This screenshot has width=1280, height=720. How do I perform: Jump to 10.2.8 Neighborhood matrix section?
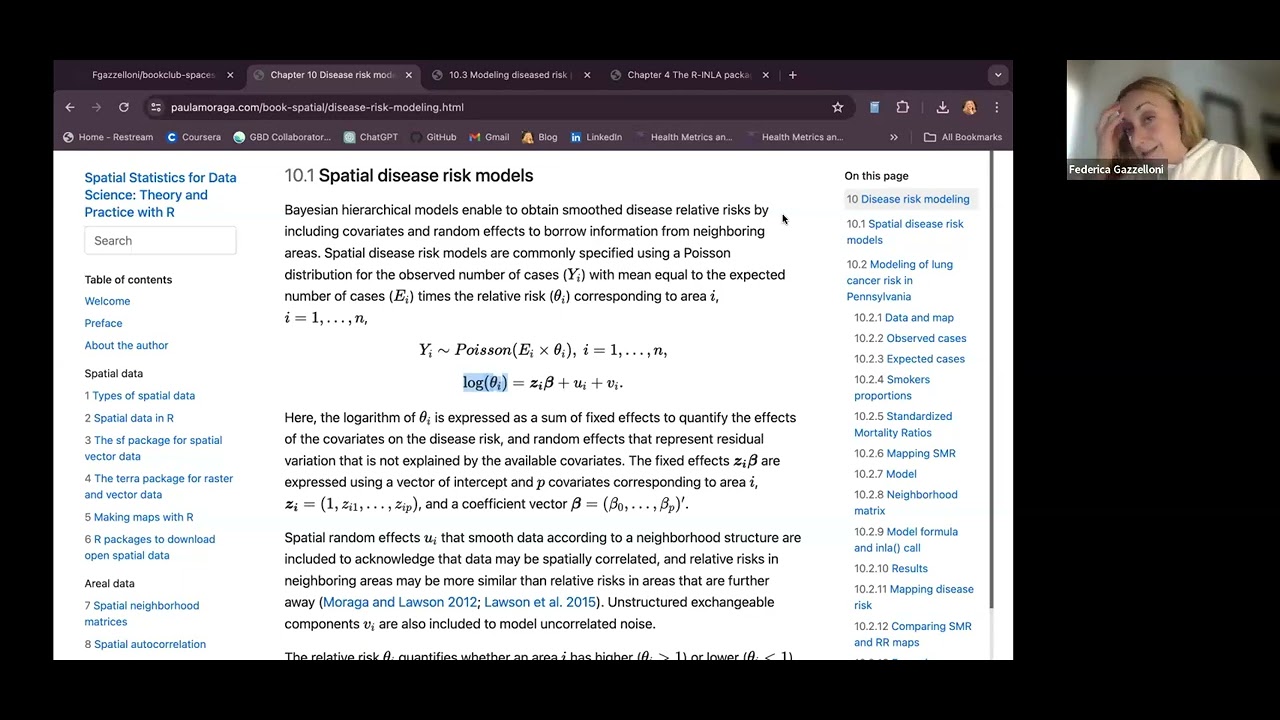906,502
